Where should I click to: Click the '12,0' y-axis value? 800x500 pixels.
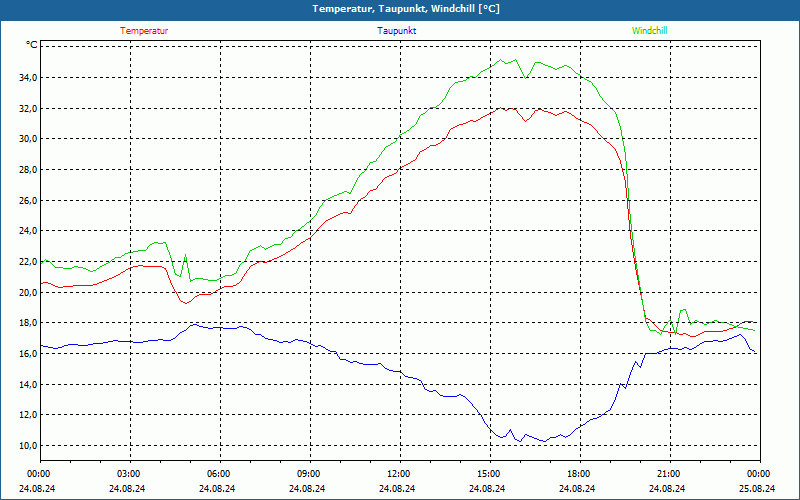pyautogui.click(x=28, y=415)
